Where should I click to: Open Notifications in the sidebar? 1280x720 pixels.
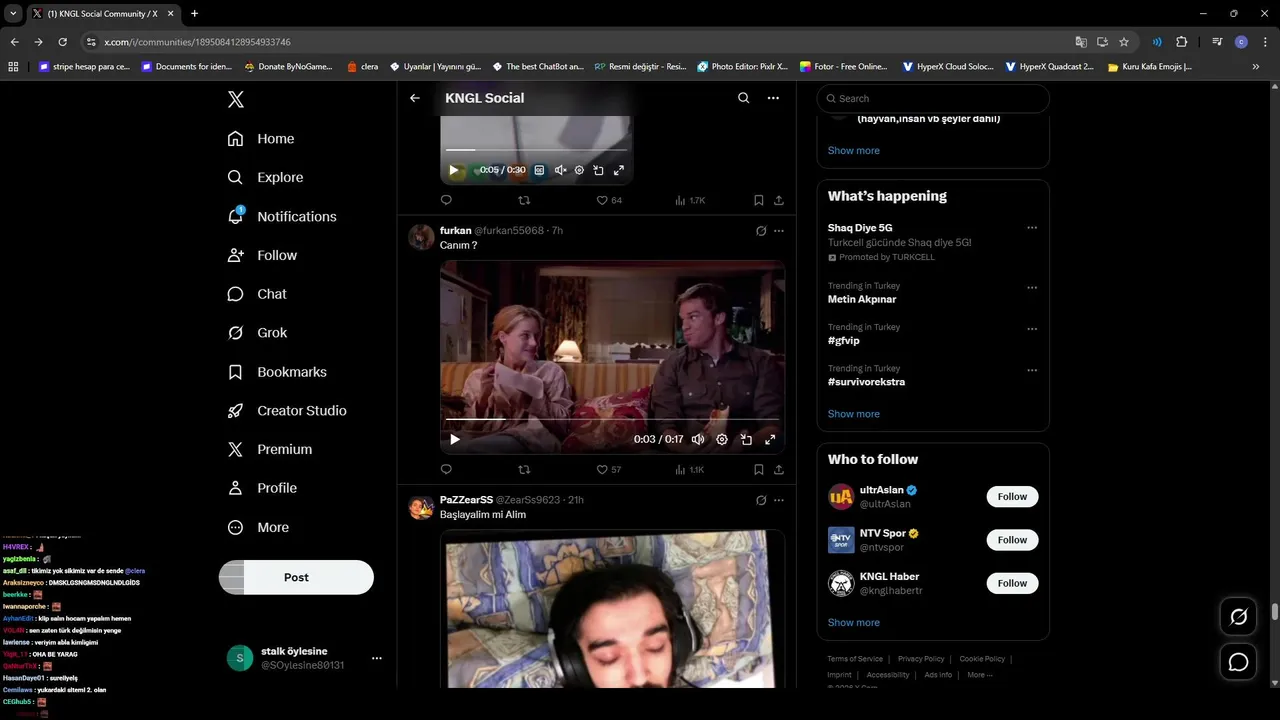click(x=282, y=216)
